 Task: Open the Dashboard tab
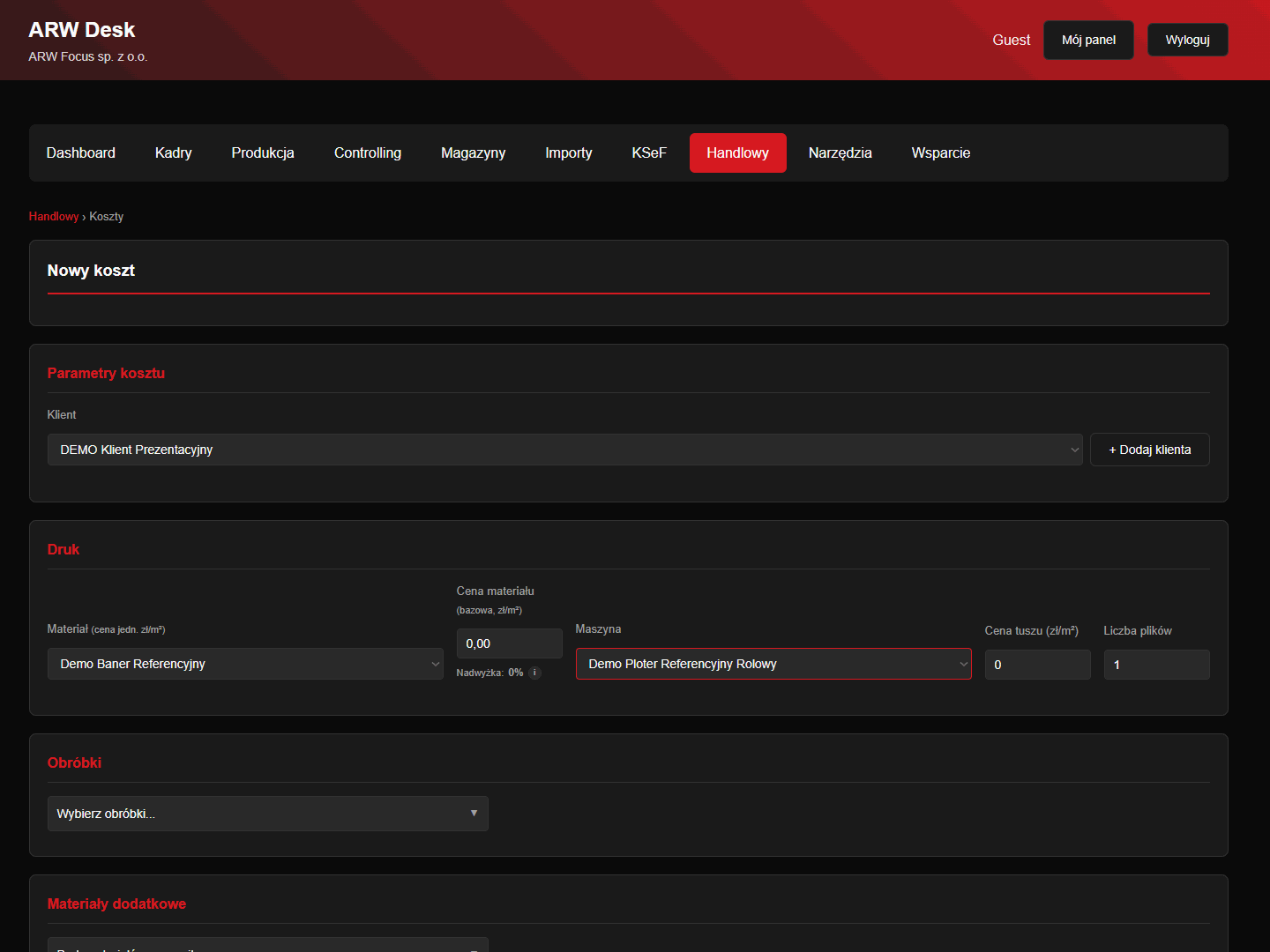[x=81, y=152]
